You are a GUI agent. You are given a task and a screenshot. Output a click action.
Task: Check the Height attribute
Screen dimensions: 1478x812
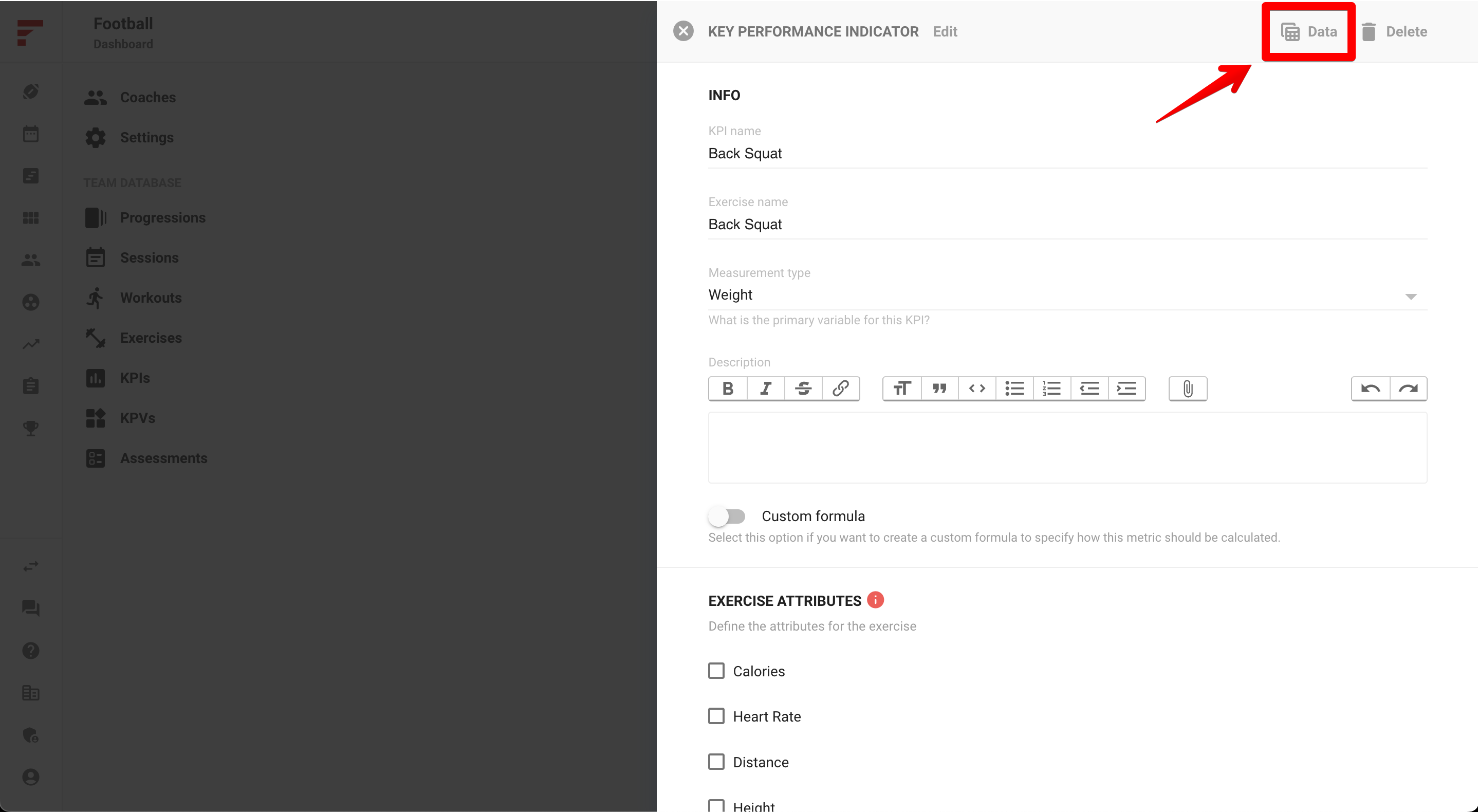[x=716, y=806]
